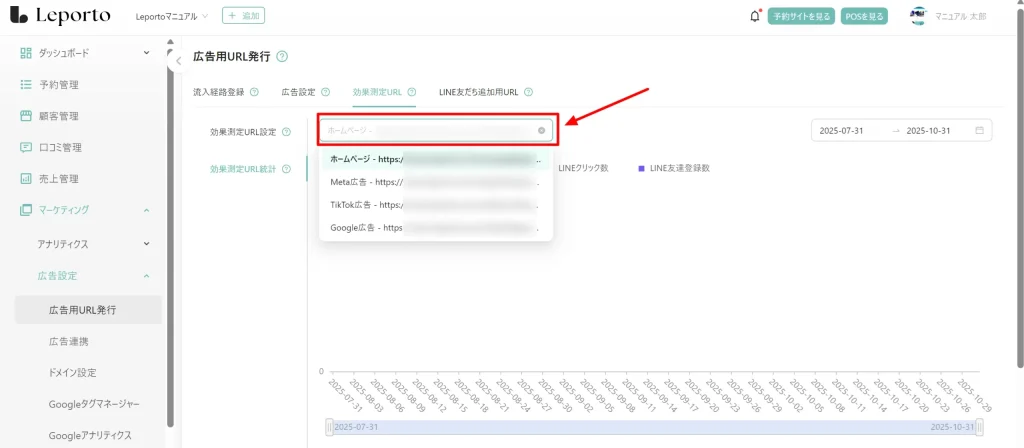Viewport: 1024px width, 448px height.
Task: Click the left handle of date range slider
Action: (x=329, y=427)
